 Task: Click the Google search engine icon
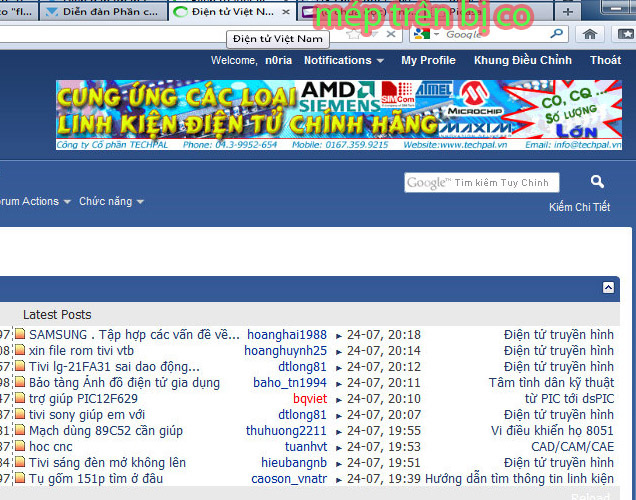(422, 34)
